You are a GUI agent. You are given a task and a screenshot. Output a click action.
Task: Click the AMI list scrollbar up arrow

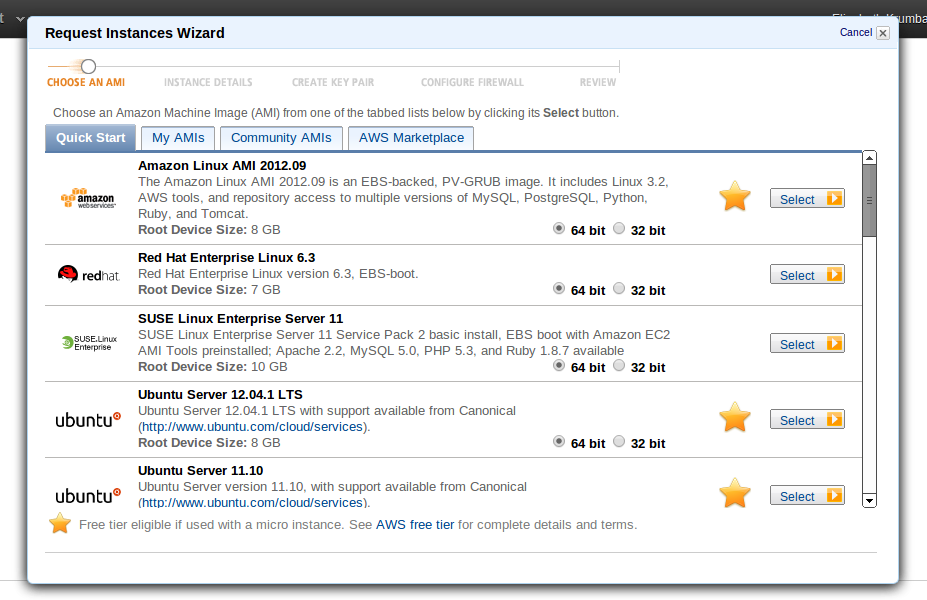869,158
